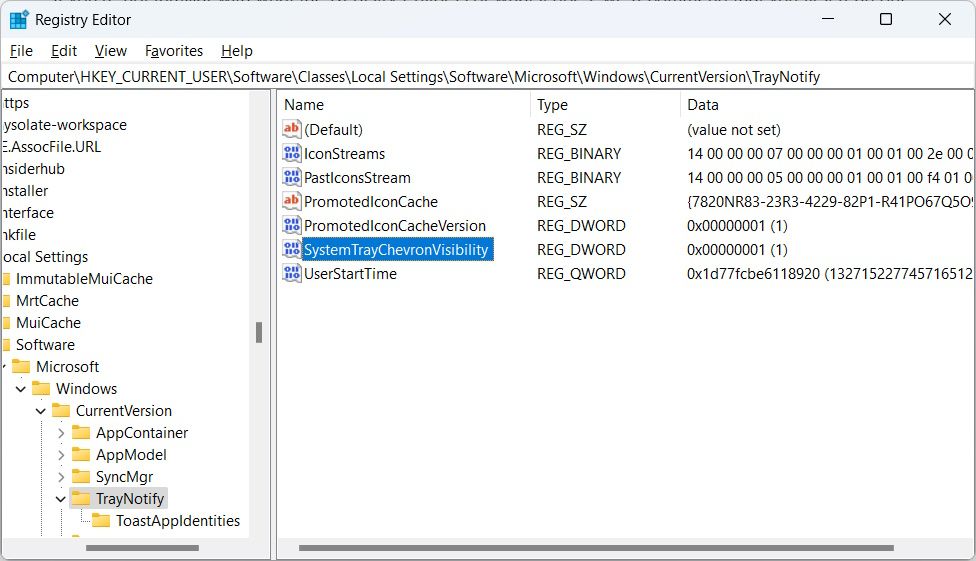Select the UserStartTime value name
Viewport: 976px width, 561px height.
pos(350,273)
